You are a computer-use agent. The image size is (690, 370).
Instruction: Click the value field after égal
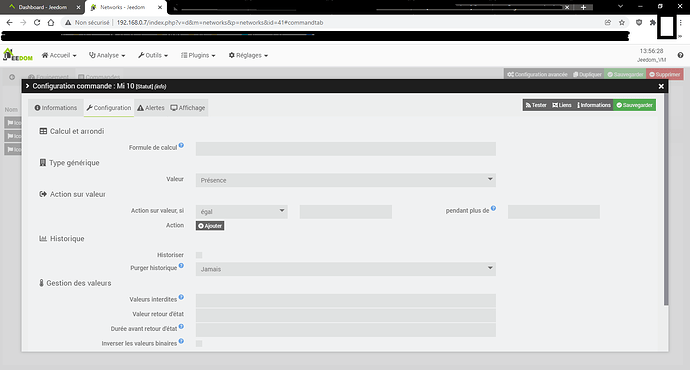coord(346,212)
